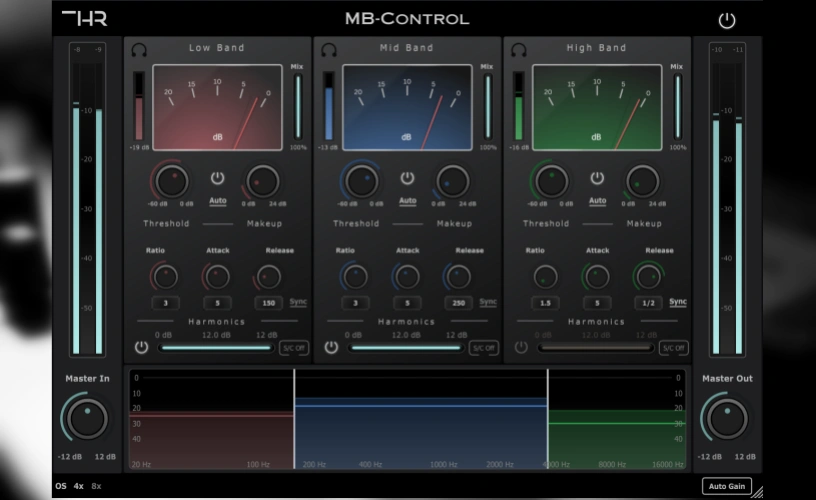Click Low Band attack value field 5

217,303
